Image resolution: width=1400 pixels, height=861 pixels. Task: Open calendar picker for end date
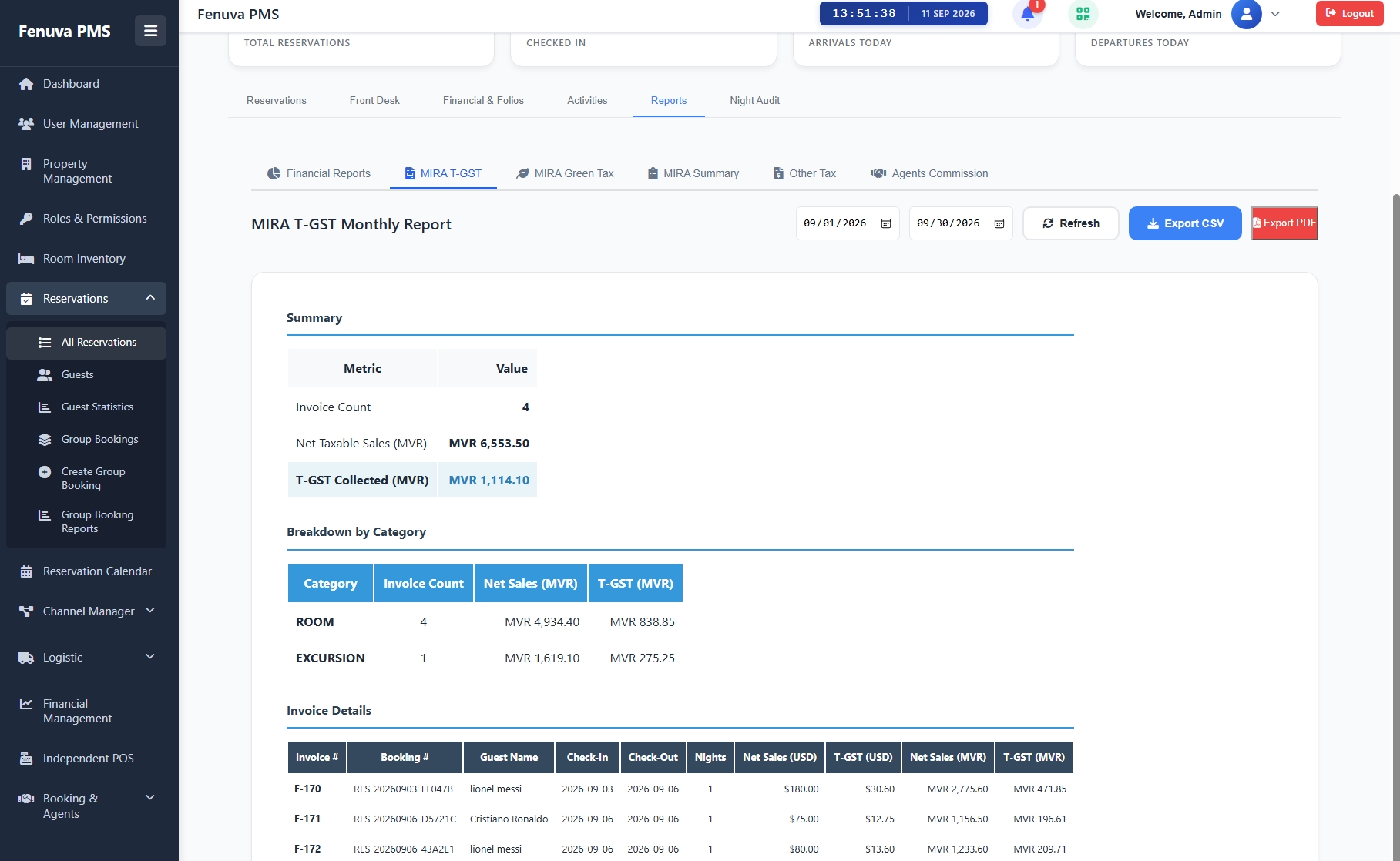tap(999, 223)
